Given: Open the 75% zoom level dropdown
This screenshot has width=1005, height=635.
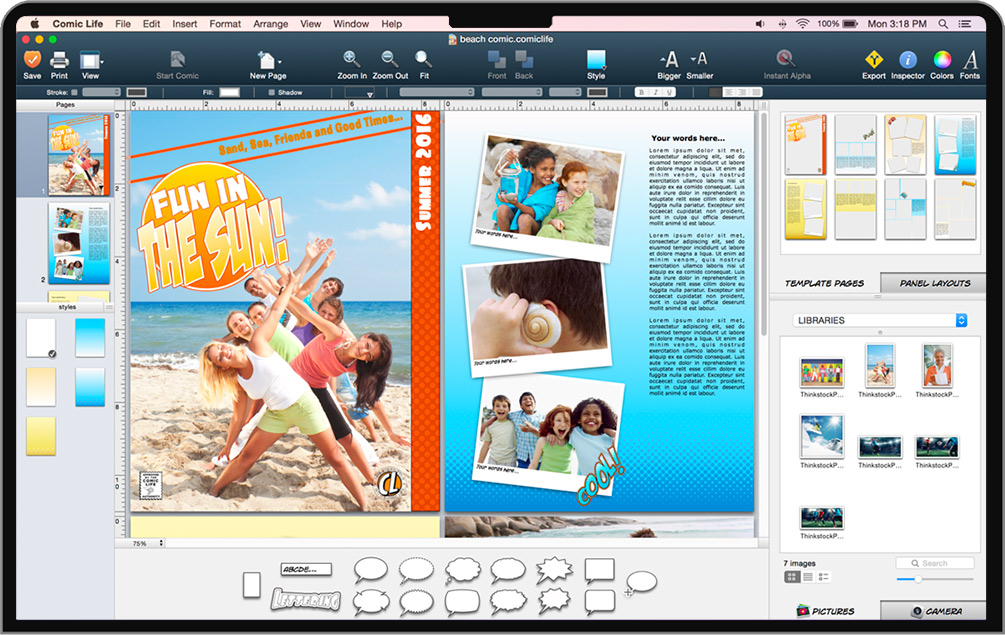Looking at the screenshot, I should pos(145,543).
